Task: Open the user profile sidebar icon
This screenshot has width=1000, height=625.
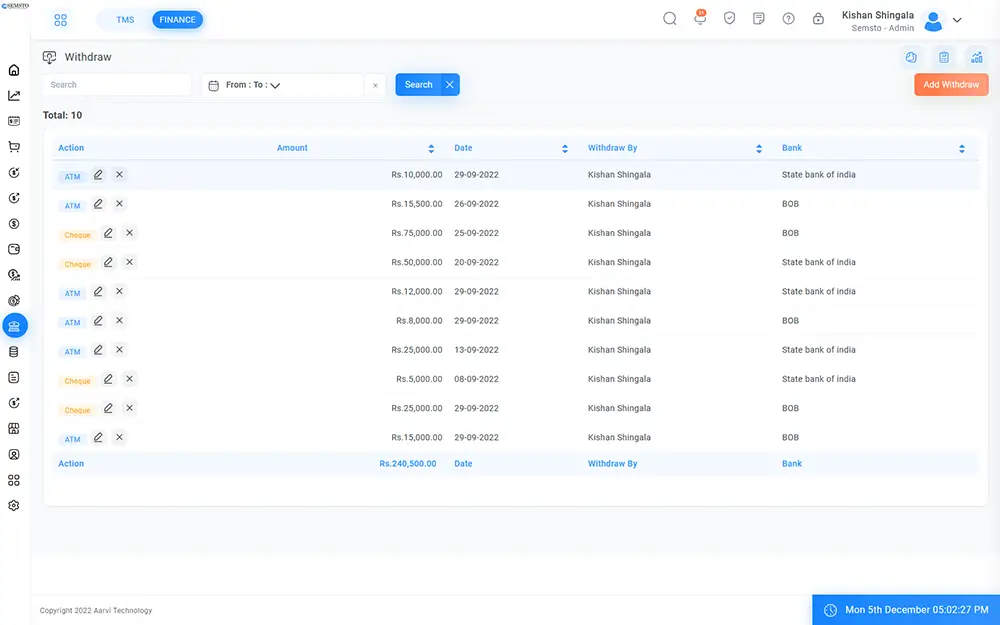Action: point(14,455)
